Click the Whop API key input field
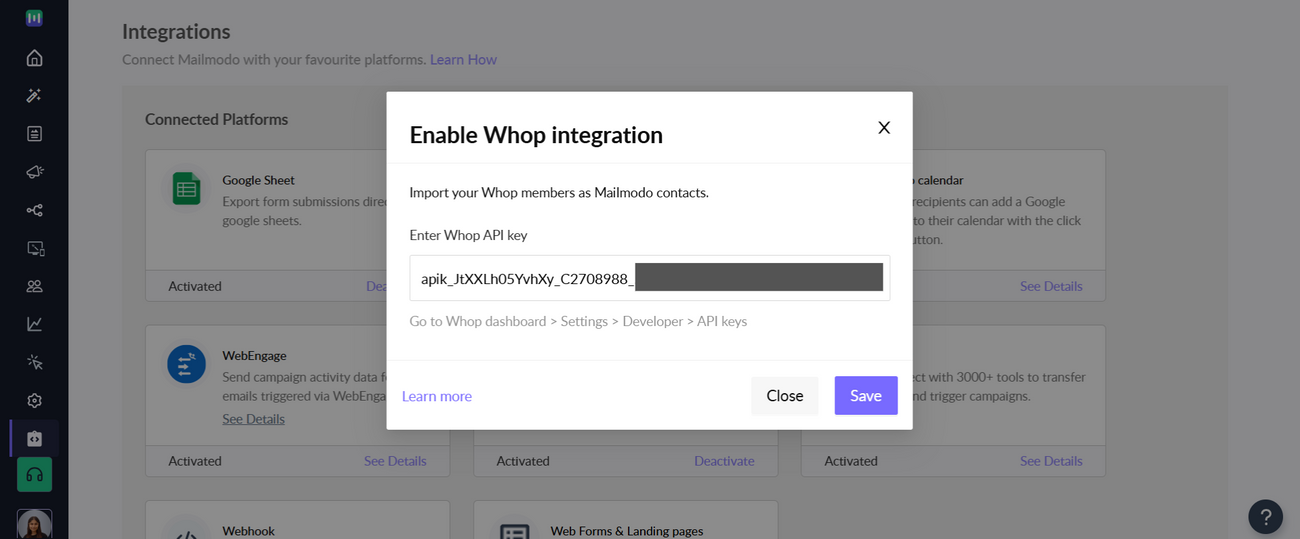This screenshot has height=539, width=1300. [x=649, y=278]
